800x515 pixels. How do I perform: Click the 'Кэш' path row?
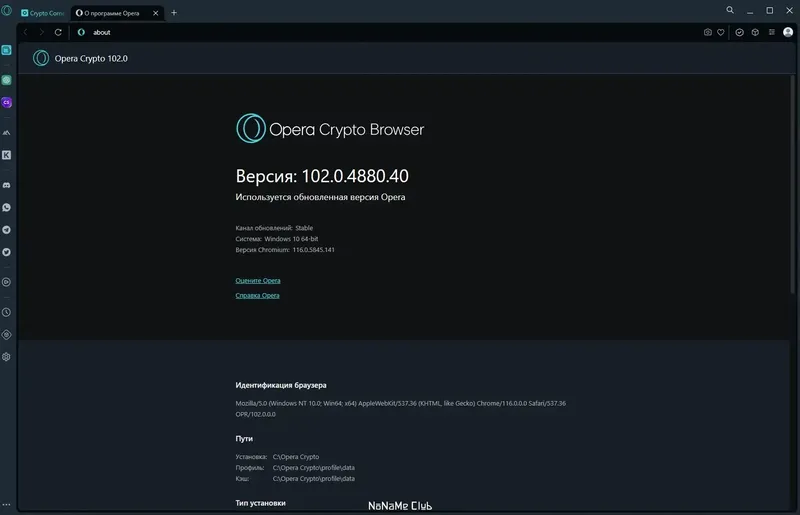(x=295, y=479)
